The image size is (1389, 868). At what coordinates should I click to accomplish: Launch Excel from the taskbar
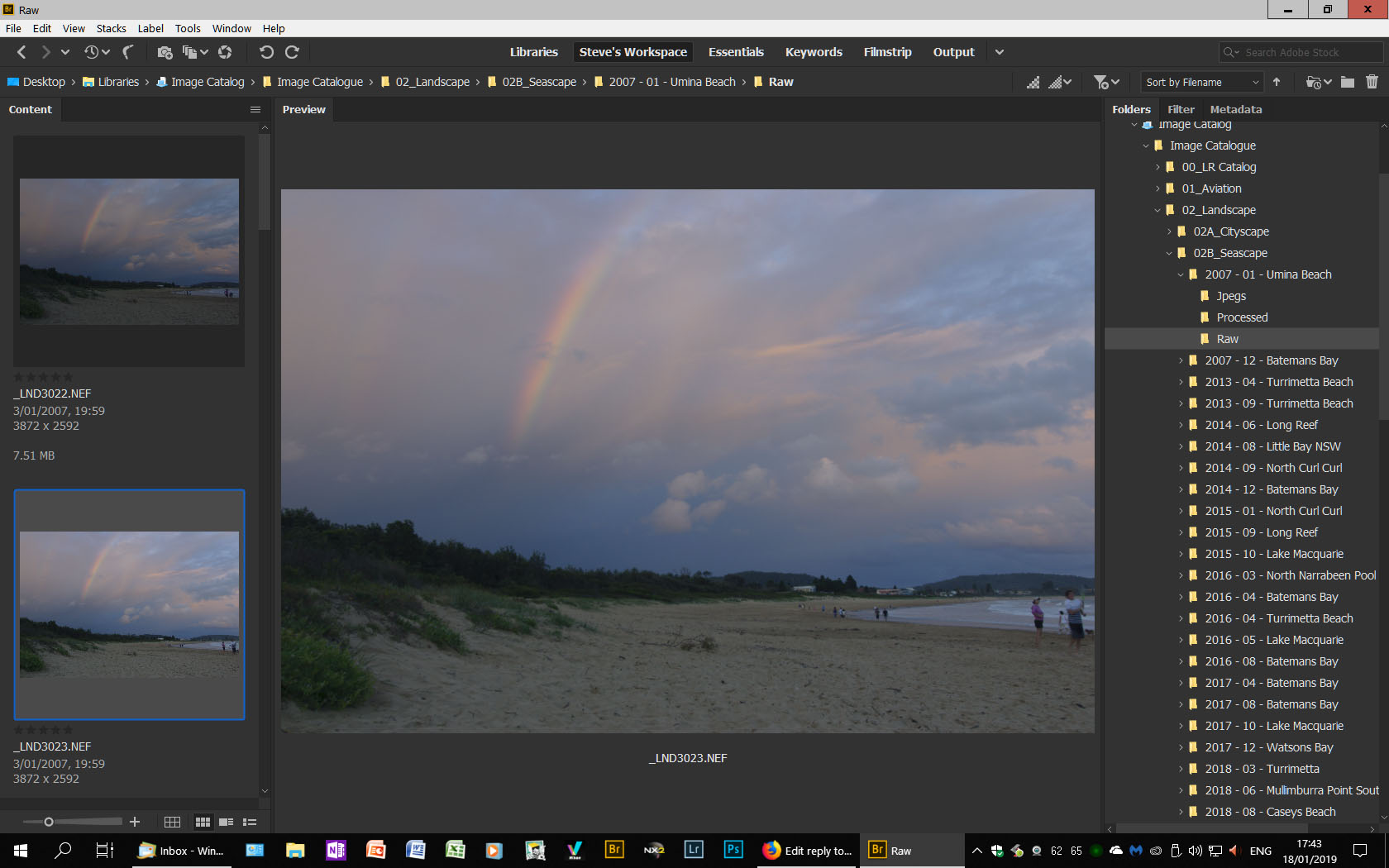point(455,850)
